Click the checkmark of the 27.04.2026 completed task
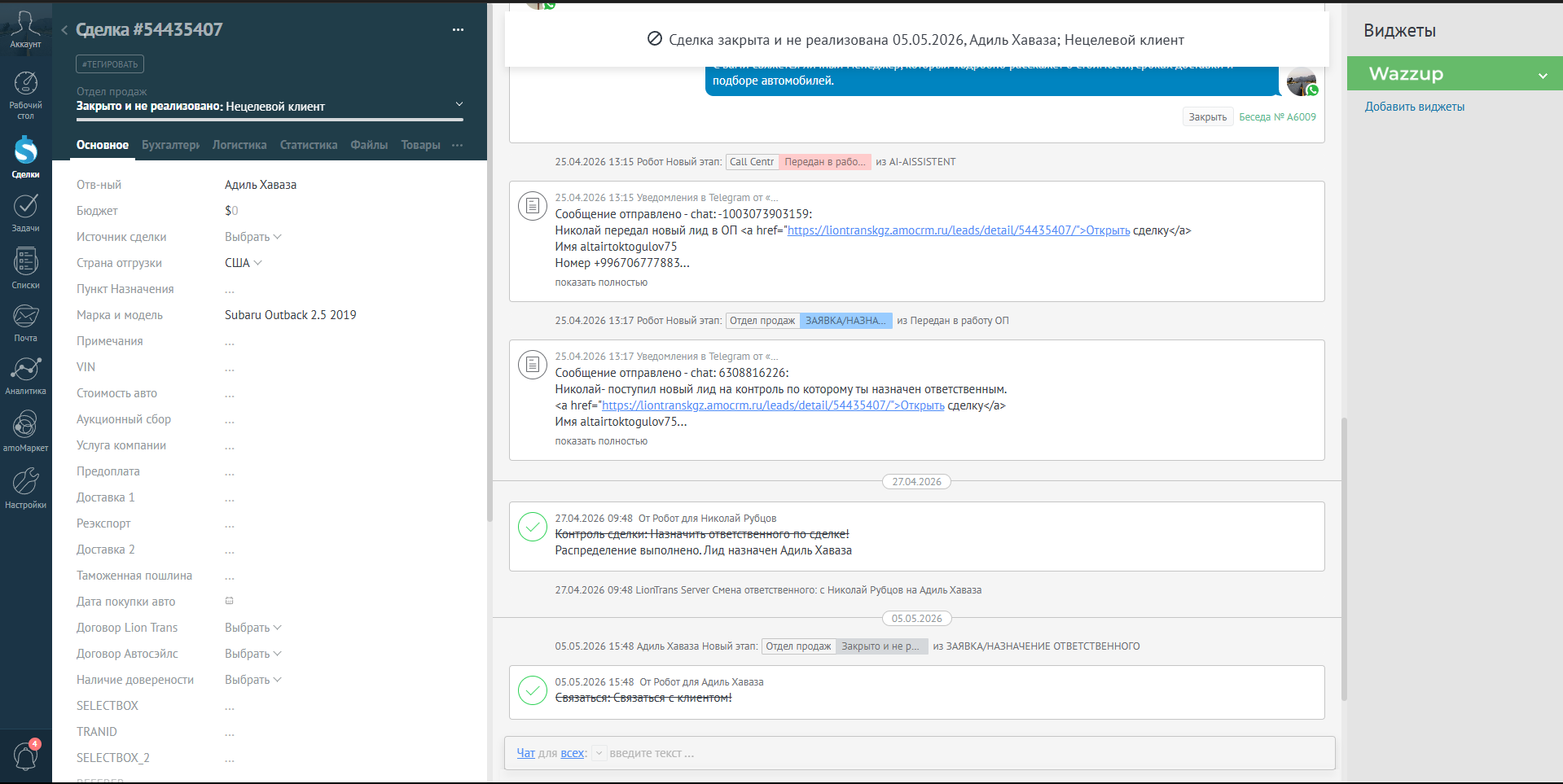Image resolution: width=1563 pixels, height=784 pixels. coord(533,527)
